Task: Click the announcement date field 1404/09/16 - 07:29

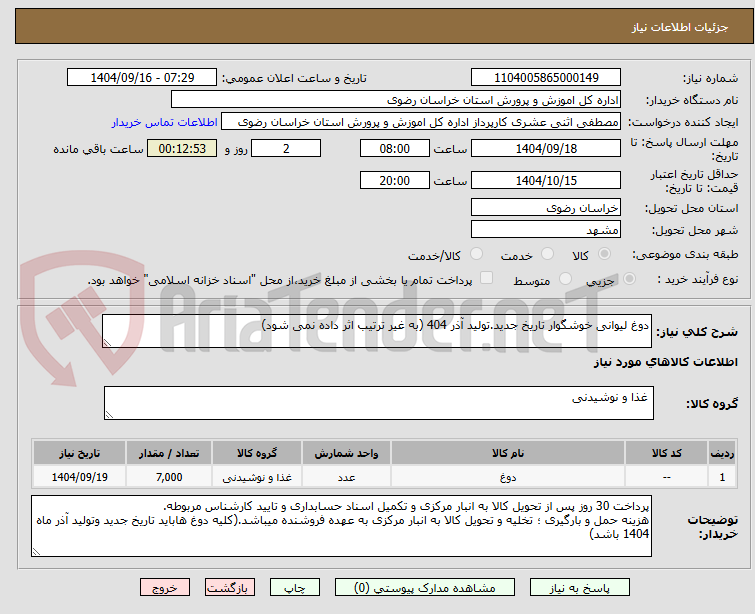Action: [x=142, y=78]
